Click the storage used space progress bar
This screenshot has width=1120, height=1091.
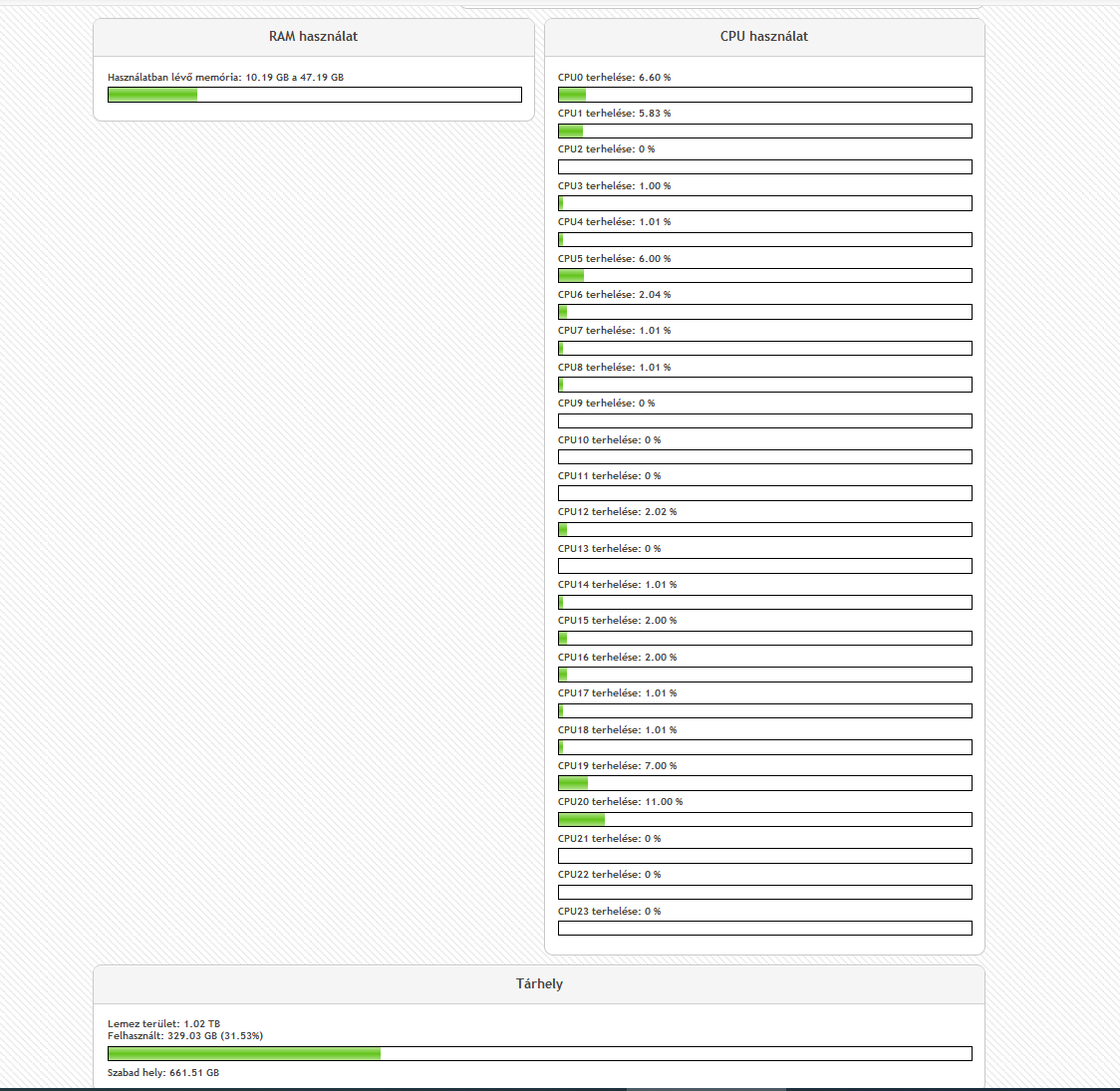coord(540,1053)
